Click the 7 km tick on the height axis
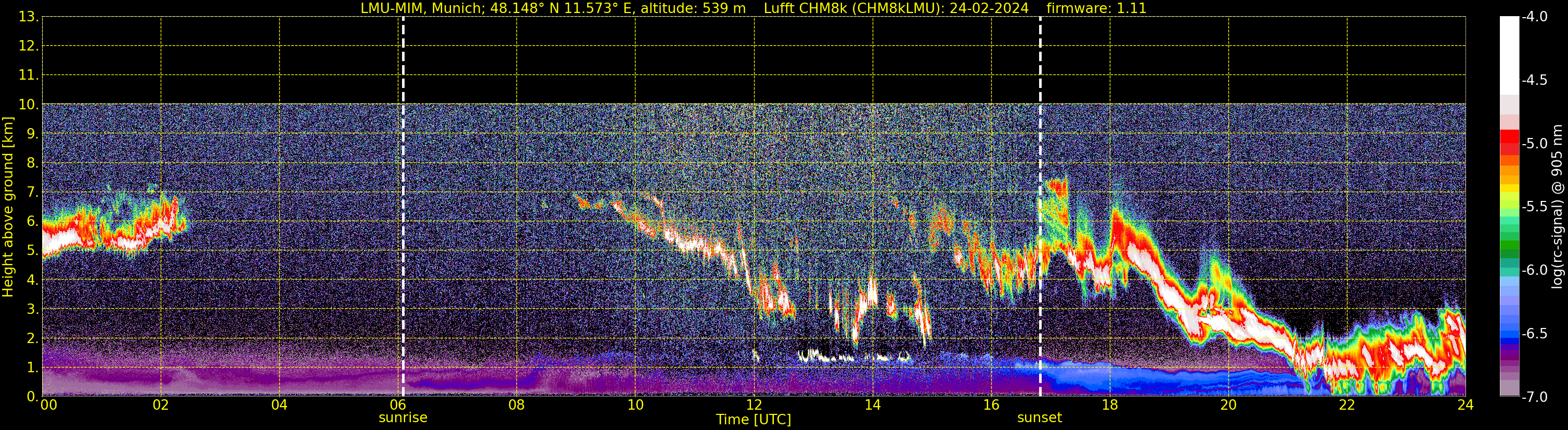 tap(32, 193)
